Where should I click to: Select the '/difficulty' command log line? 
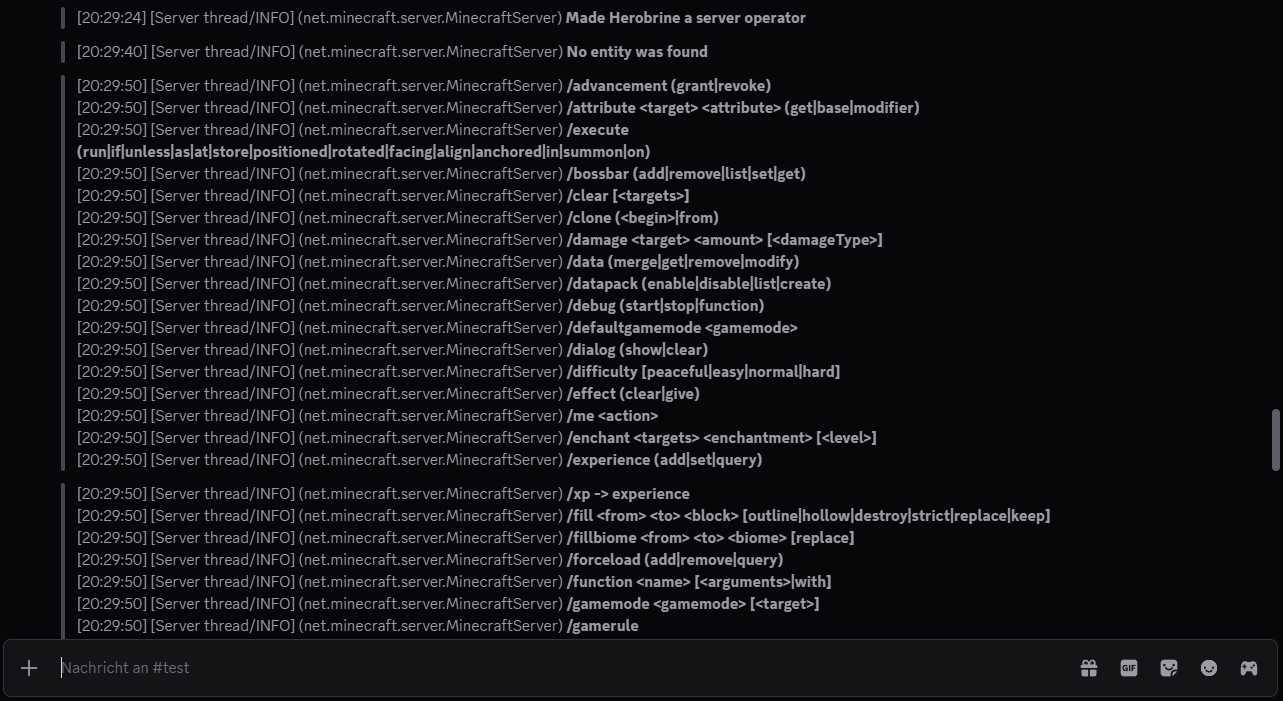(x=458, y=372)
